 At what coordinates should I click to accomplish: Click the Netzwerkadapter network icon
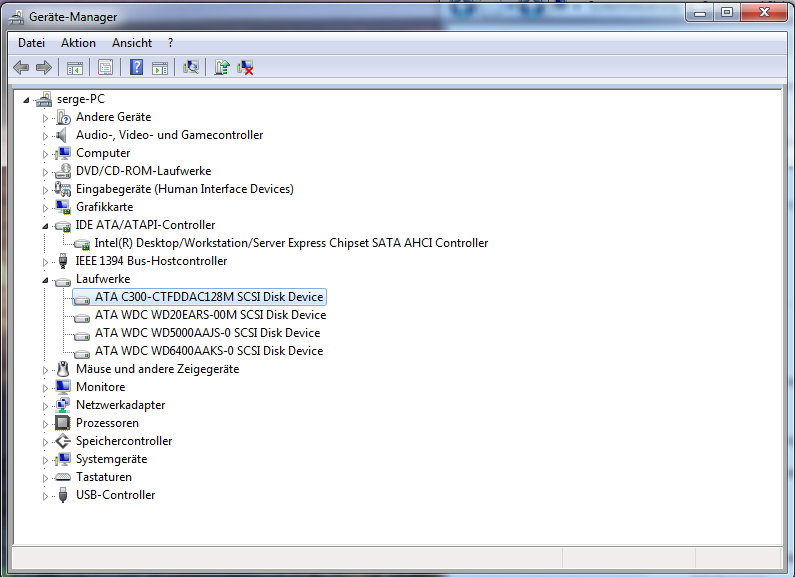click(x=63, y=405)
